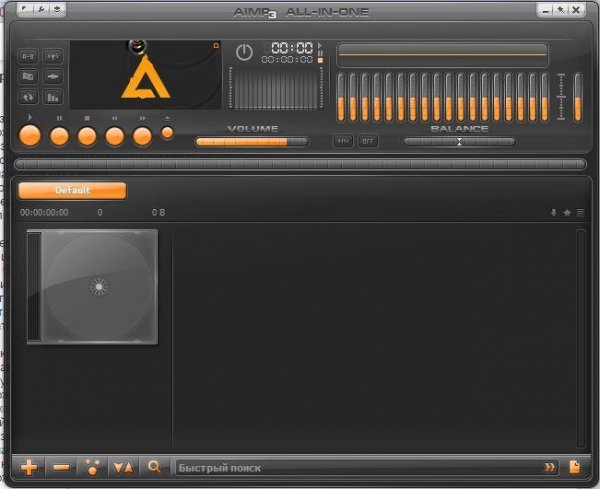Click the AIMP logo visualization window
The height and width of the screenshot is (489, 600).
click(146, 75)
